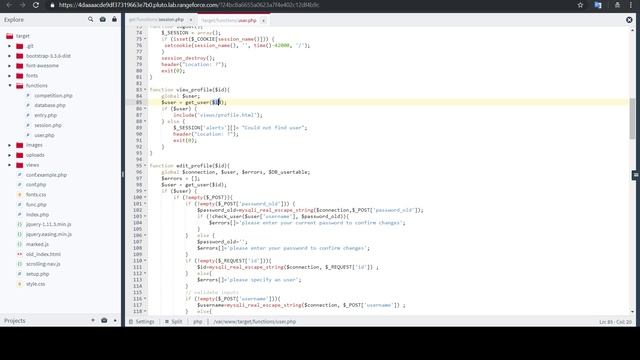Image resolution: width=640 pixels, height=360 pixels.
Task: Click the browser reload button
Action: point(36,5)
